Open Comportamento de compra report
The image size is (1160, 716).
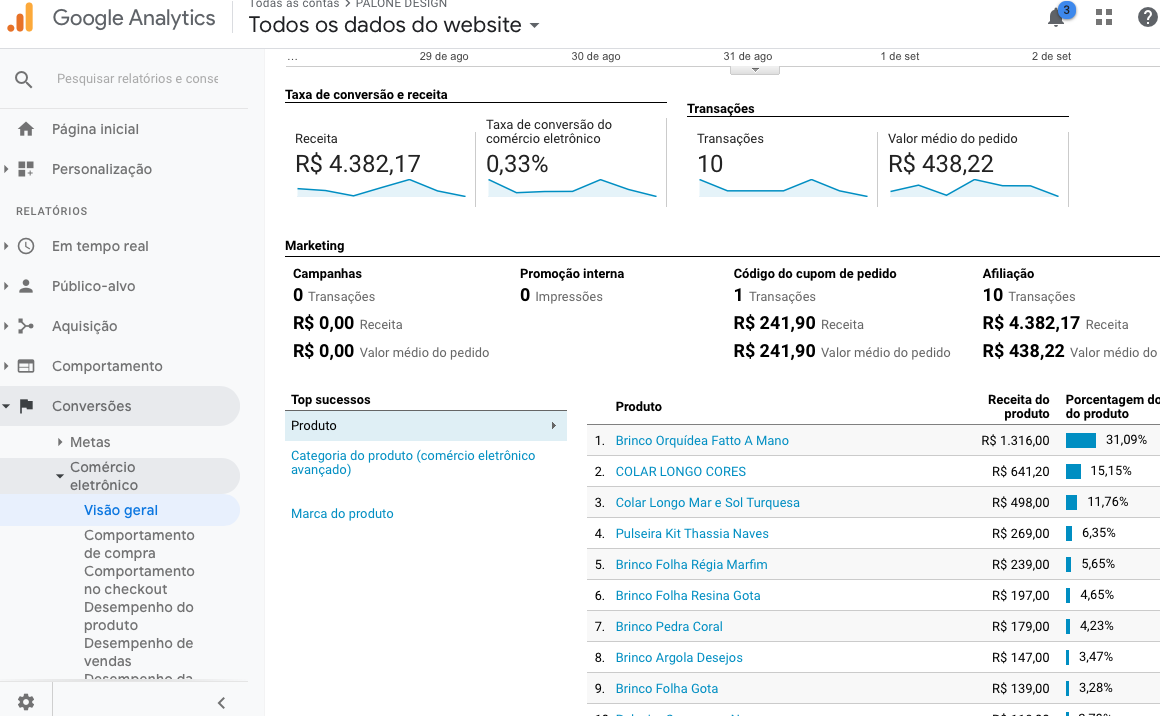coord(139,544)
